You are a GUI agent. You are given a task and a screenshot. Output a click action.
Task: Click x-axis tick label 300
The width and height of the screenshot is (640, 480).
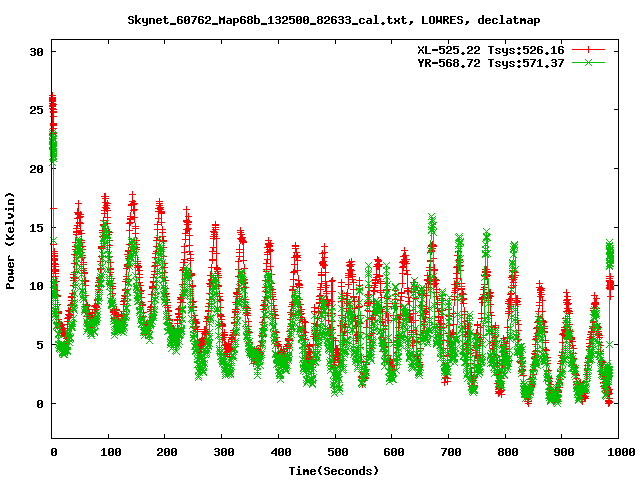tap(224, 452)
